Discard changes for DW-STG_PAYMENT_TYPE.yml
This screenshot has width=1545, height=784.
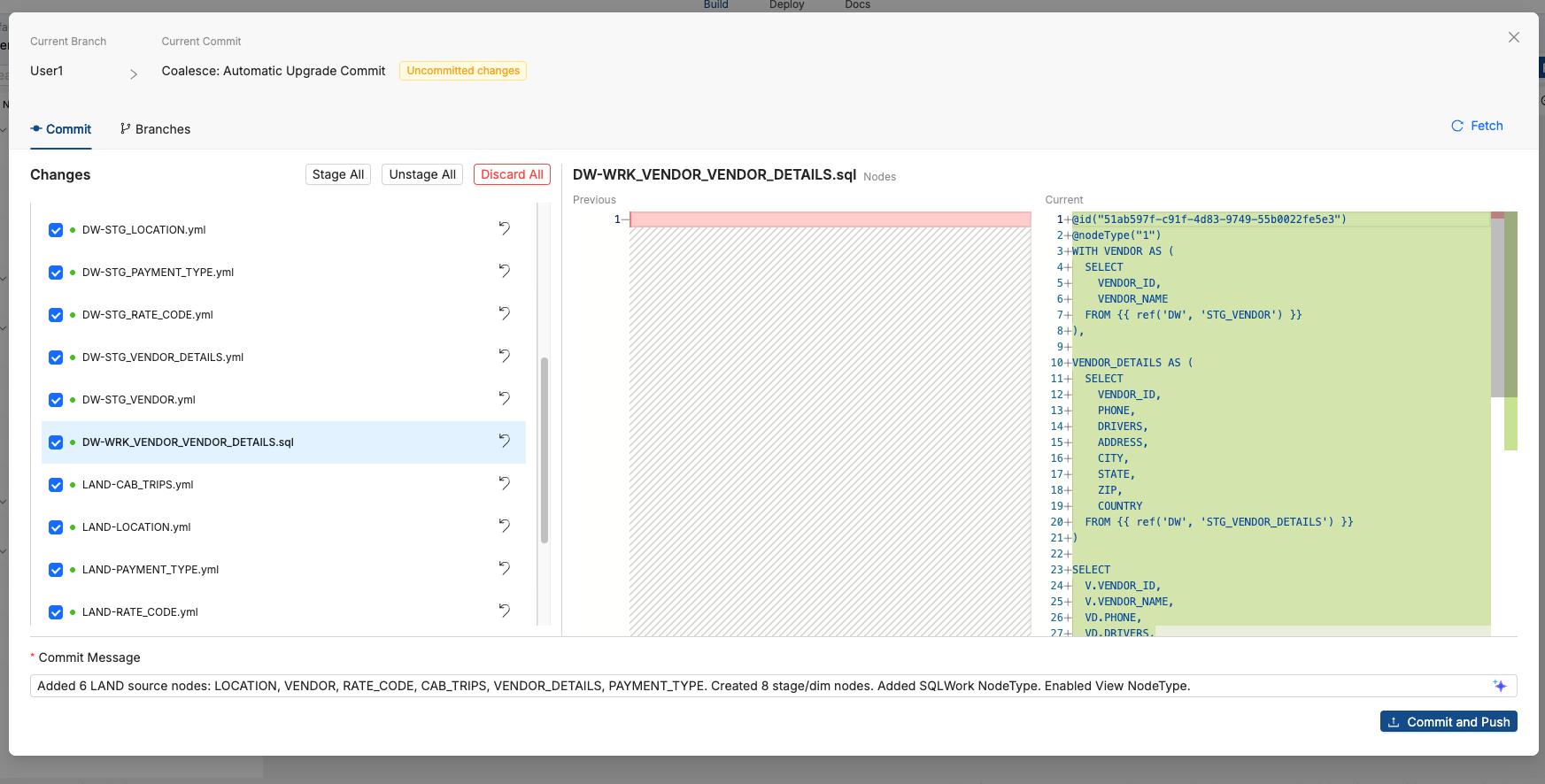point(504,271)
